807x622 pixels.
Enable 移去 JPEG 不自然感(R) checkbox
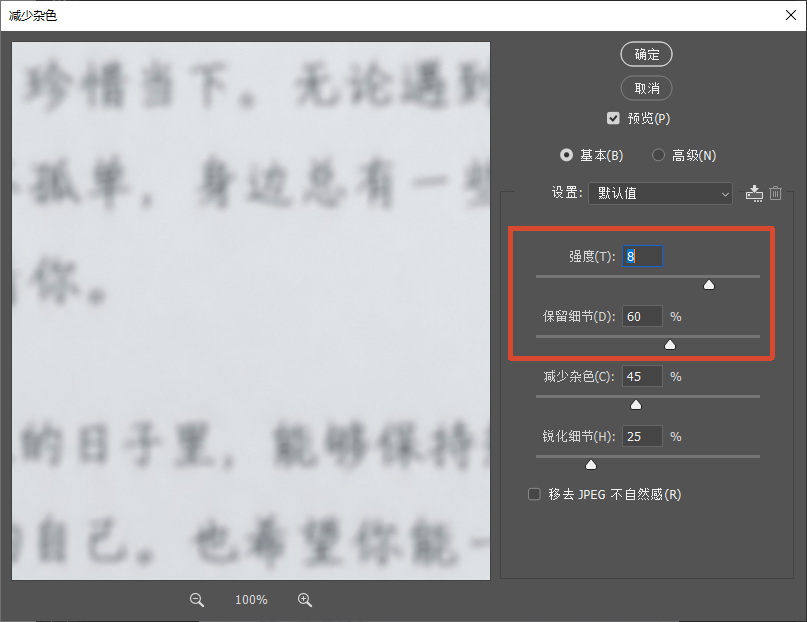pyautogui.click(x=534, y=494)
